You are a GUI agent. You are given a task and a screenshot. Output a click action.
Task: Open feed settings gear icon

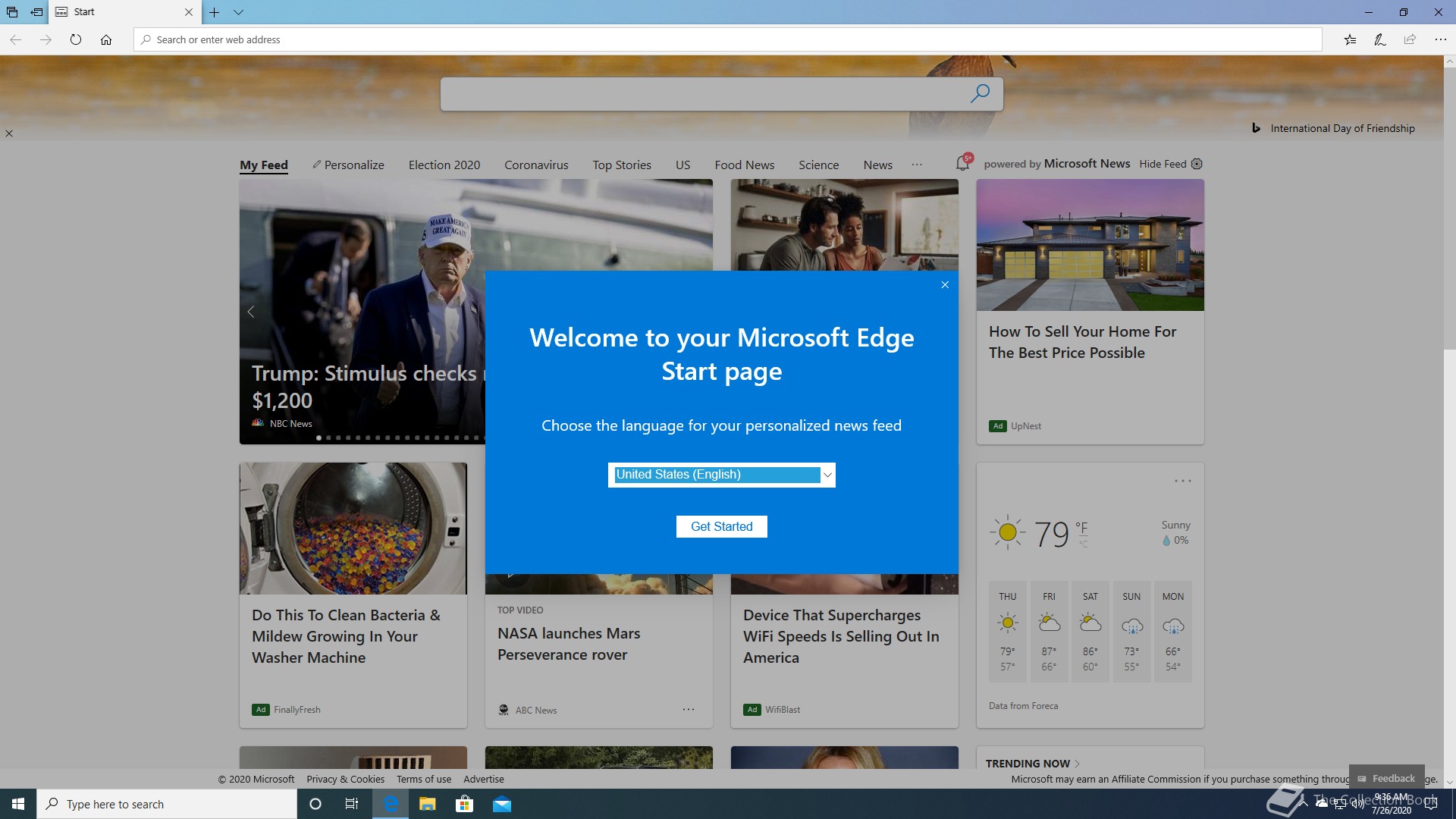[1197, 164]
